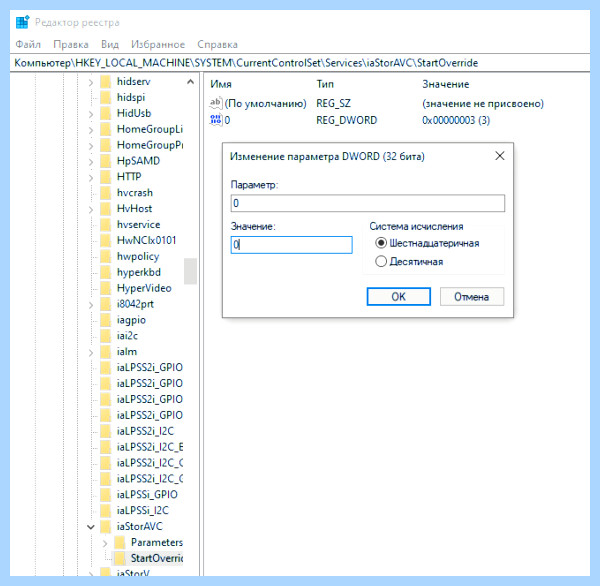This screenshot has height=586, width=600.
Task: Click the iagpio folder icon
Action: coord(106,320)
